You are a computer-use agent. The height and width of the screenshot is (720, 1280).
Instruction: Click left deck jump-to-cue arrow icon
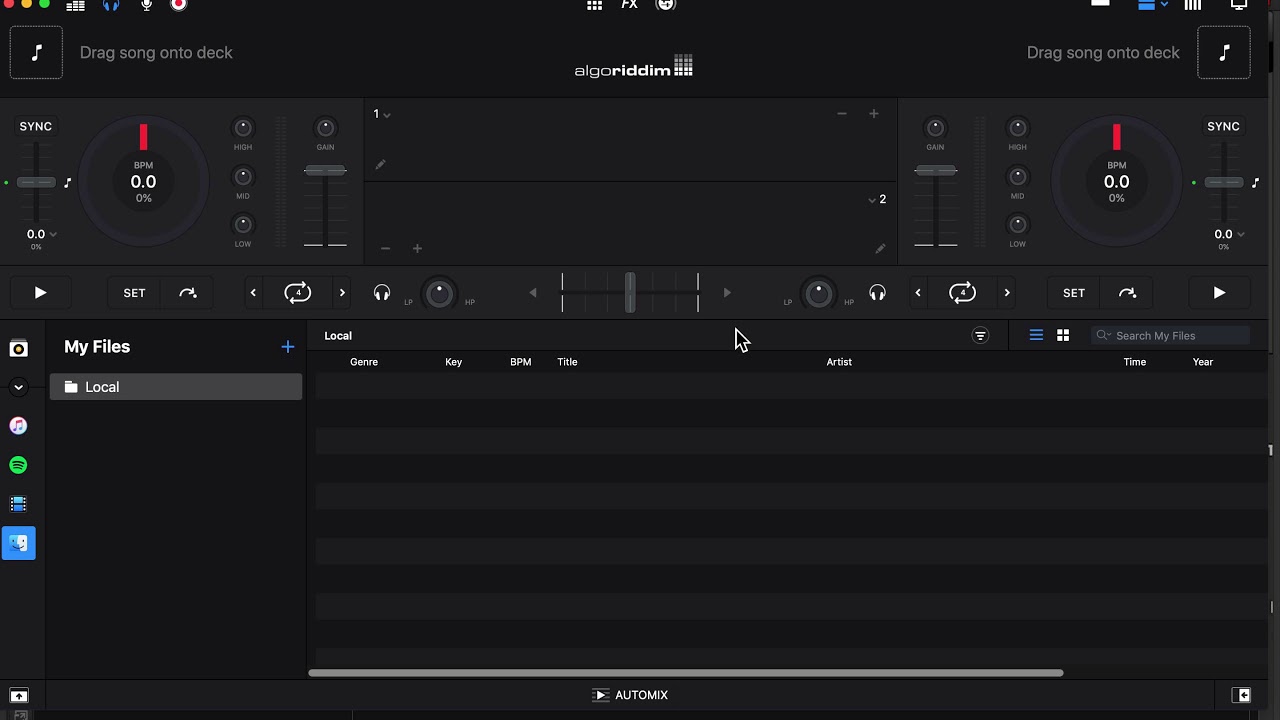(188, 293)
